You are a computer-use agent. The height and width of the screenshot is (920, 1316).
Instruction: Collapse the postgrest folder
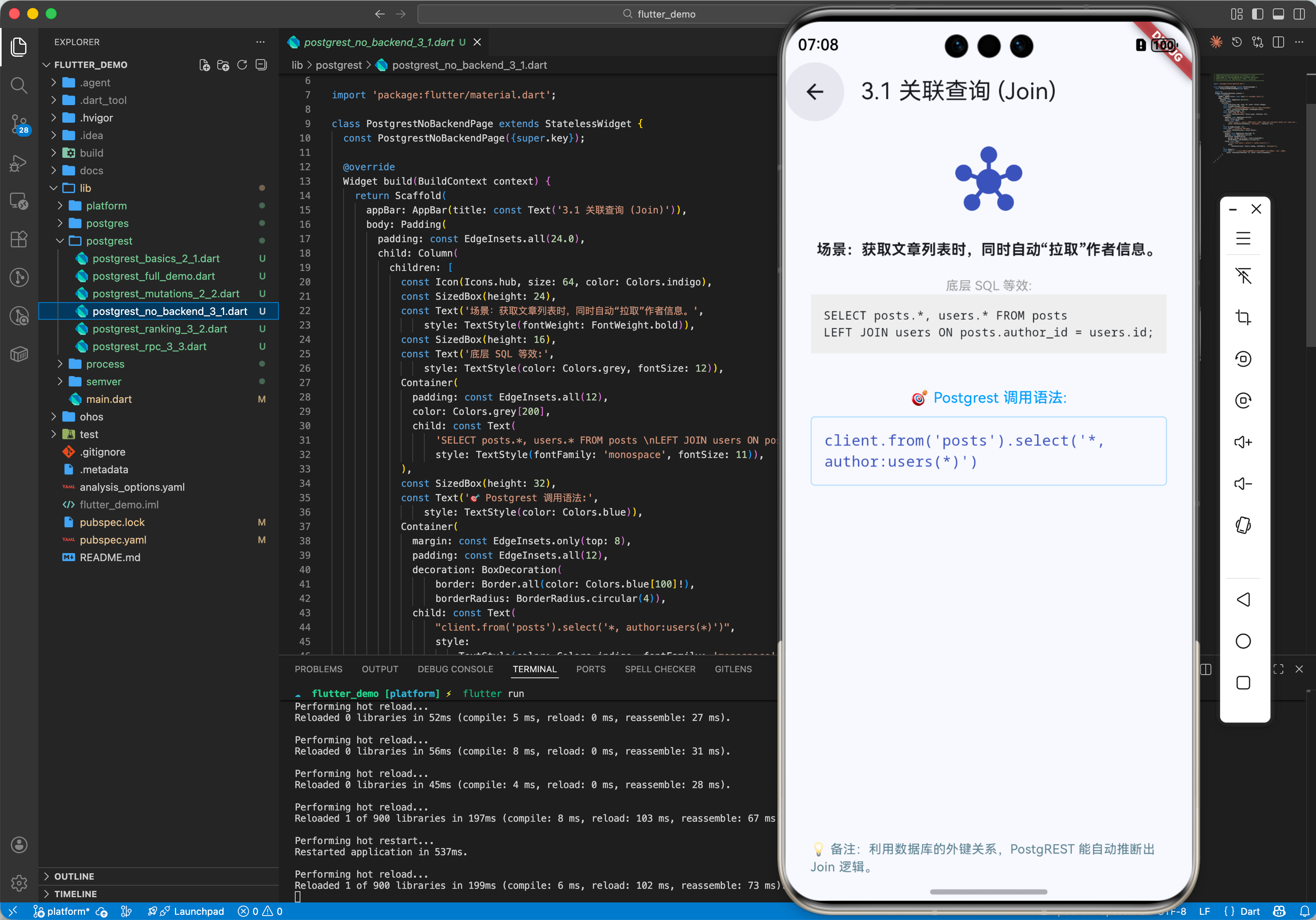click(109, 241)
